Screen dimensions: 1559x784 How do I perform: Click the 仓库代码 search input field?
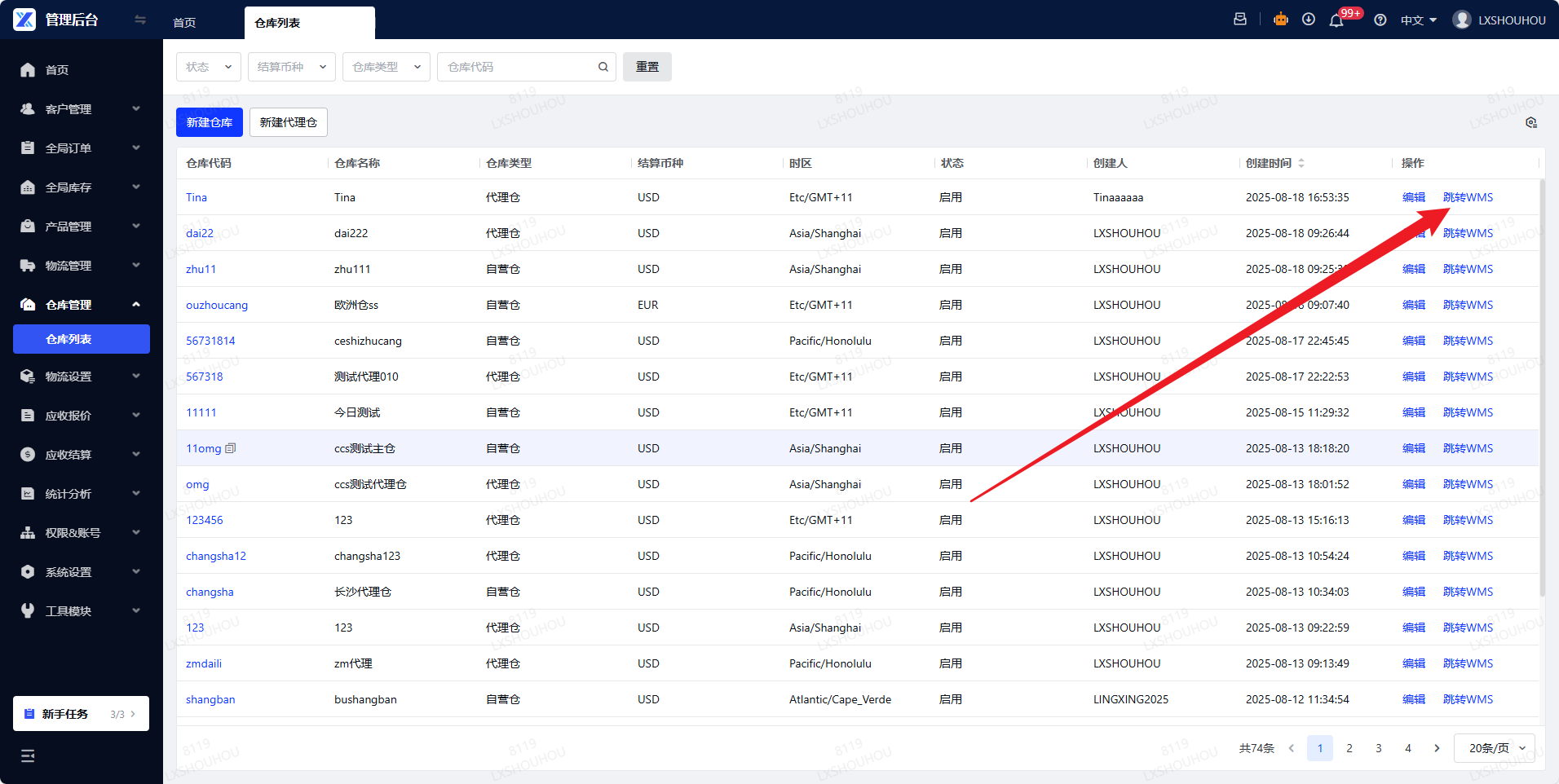click(x=519, y=67)
